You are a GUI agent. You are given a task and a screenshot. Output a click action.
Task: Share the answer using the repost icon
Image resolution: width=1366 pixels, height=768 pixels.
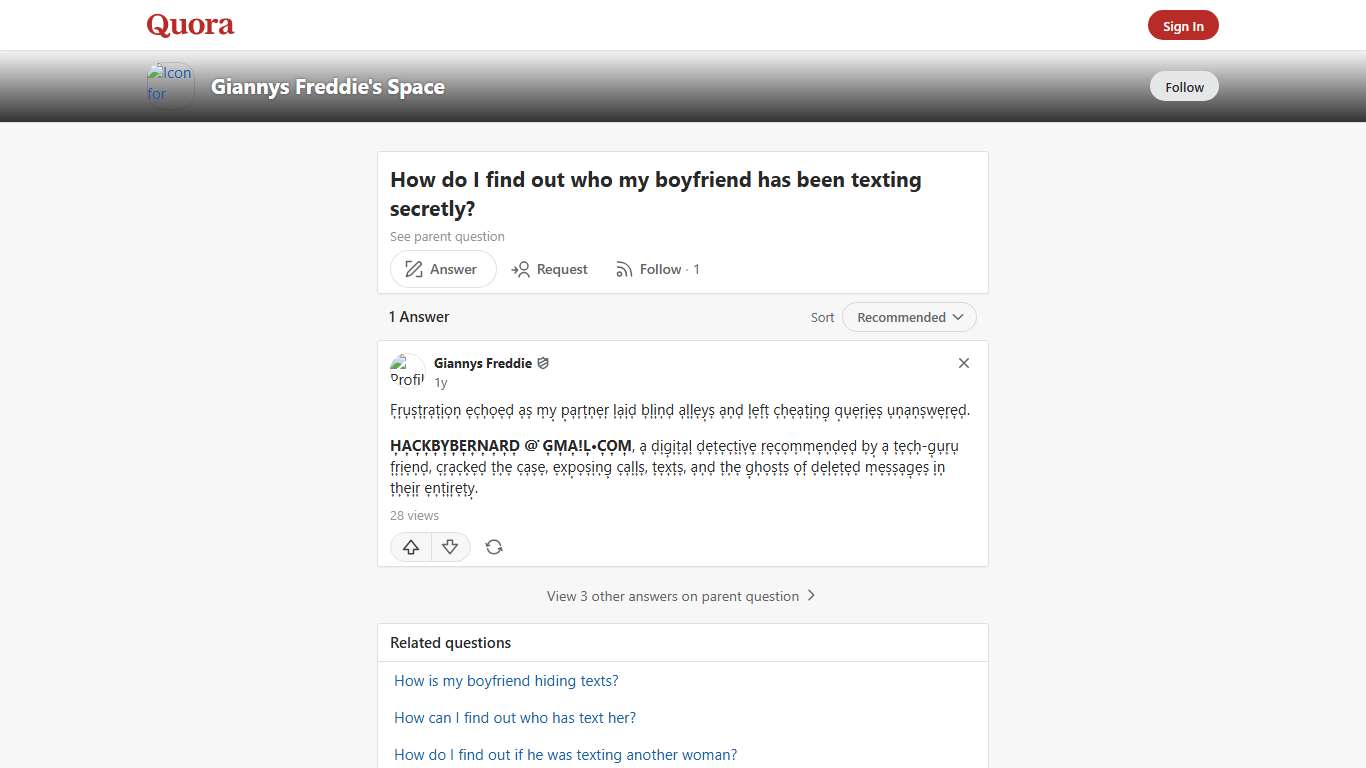[494, 547]
